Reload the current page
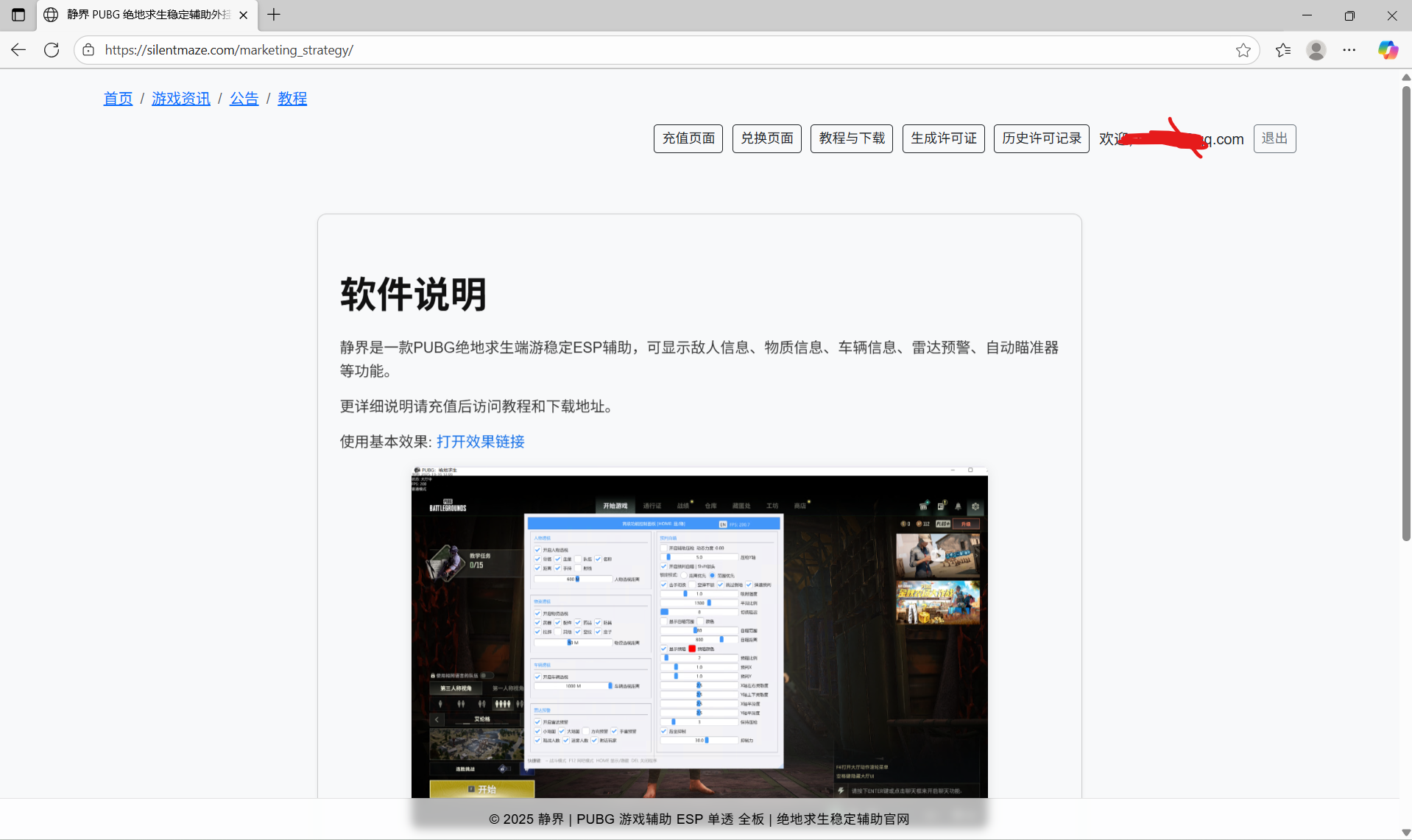The height and width of the screenshot is (840, 1412). [51, 49]
